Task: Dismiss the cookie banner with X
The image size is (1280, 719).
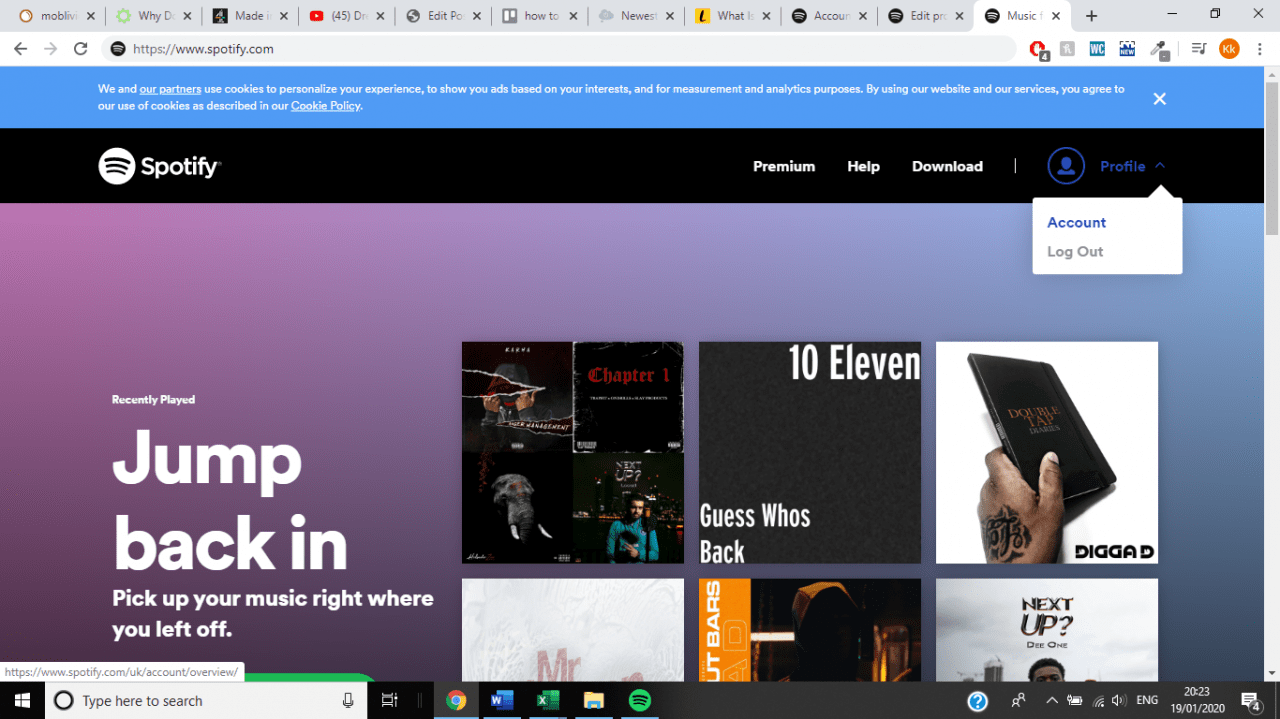Action: 1159,98
